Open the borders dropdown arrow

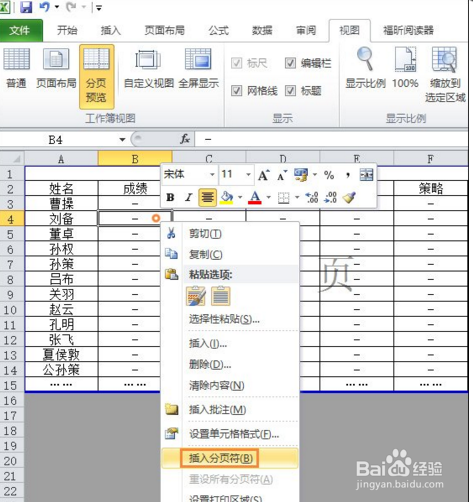click(x=297, y=197)
